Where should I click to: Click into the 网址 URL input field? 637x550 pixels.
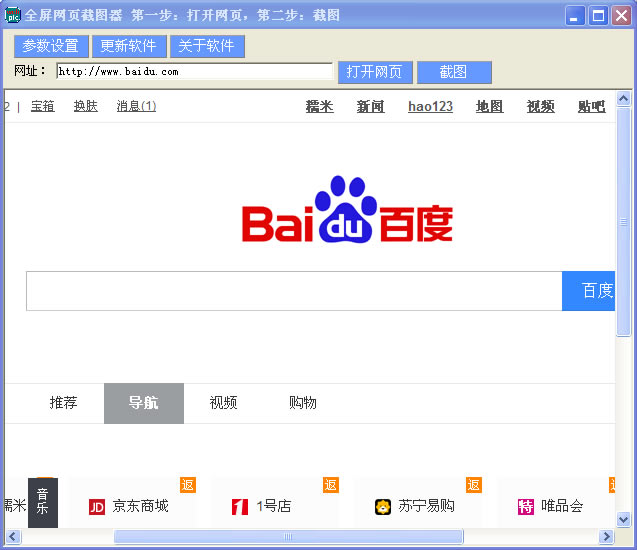195,71
